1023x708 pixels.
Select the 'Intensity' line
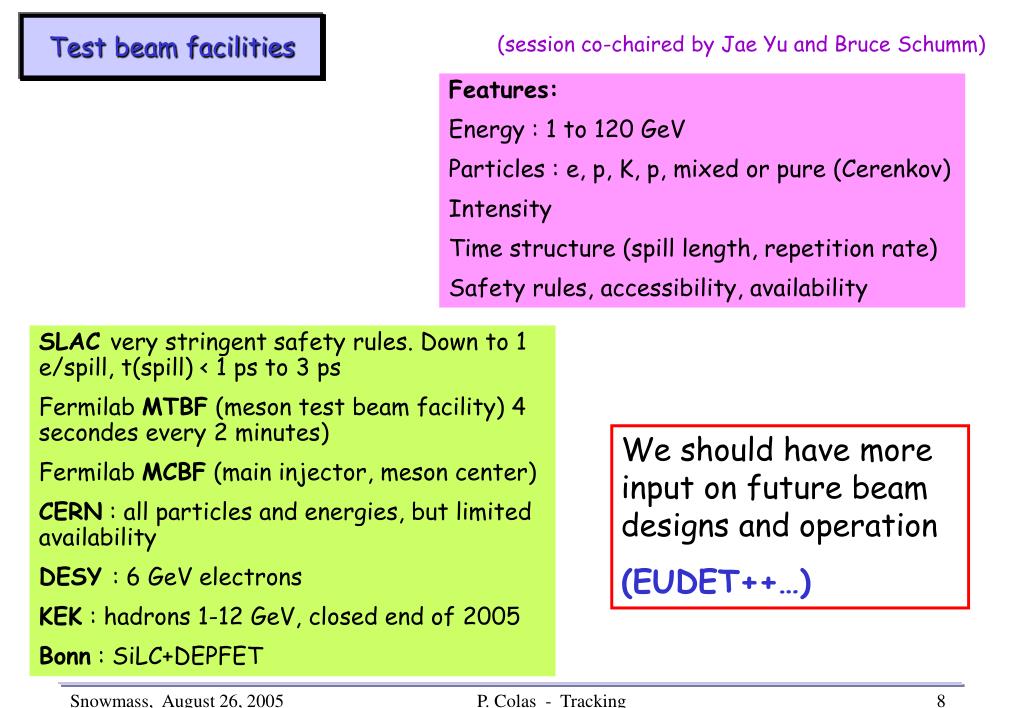[500, 209]
